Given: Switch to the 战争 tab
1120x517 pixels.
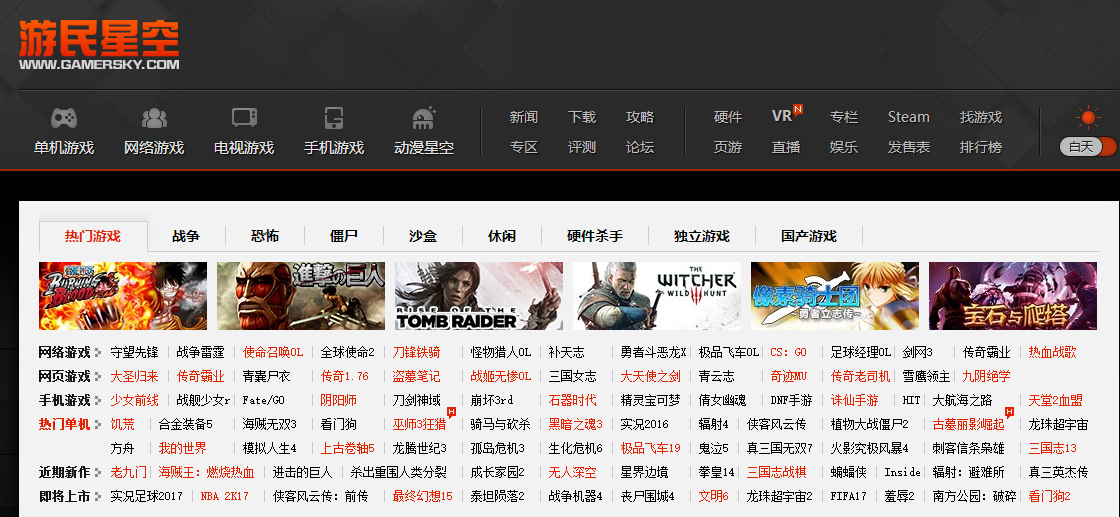Looking at the screenshot, I should [186, 236].
